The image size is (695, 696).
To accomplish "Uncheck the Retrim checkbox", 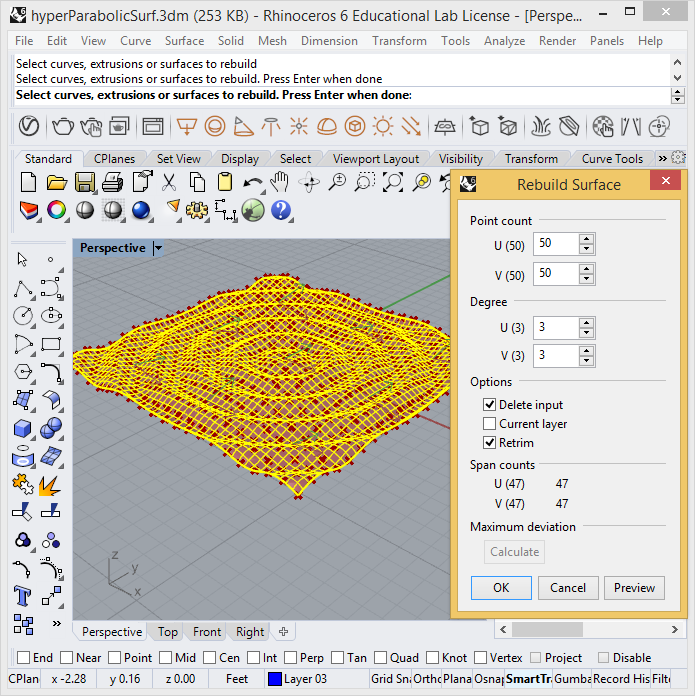I will [489, 443].
